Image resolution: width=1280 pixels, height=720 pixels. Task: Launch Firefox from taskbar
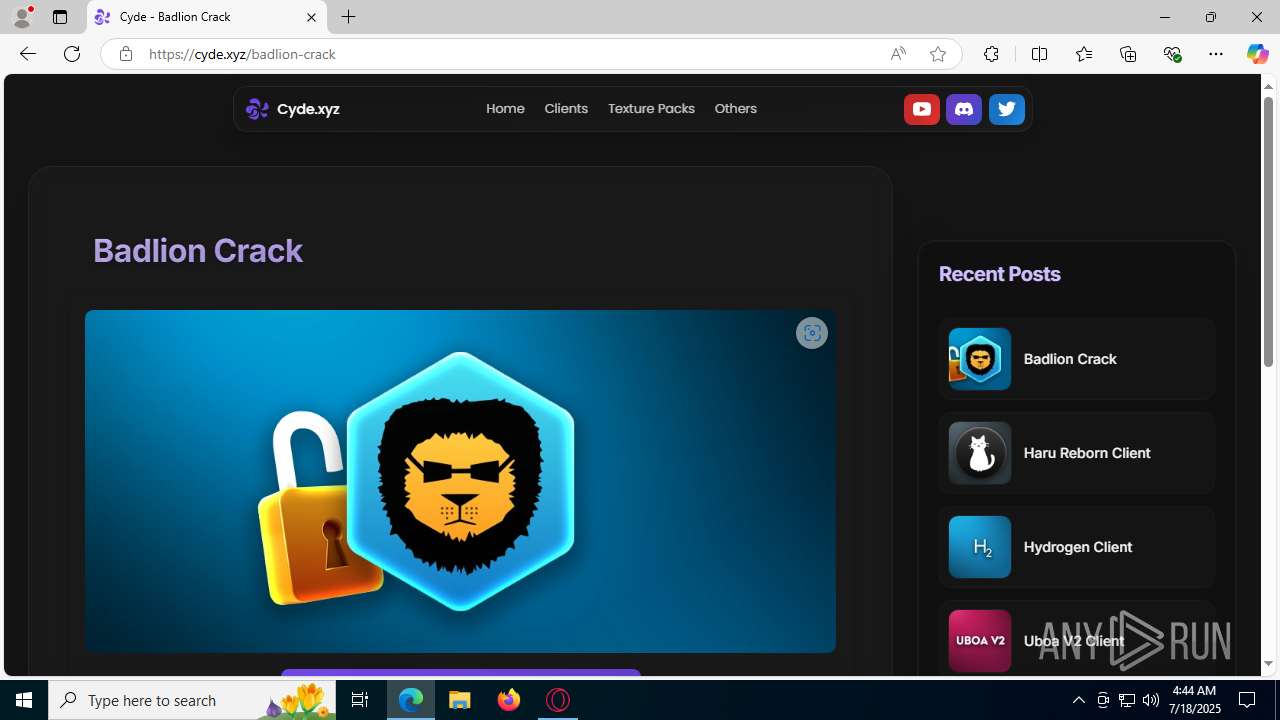[509, 700]
